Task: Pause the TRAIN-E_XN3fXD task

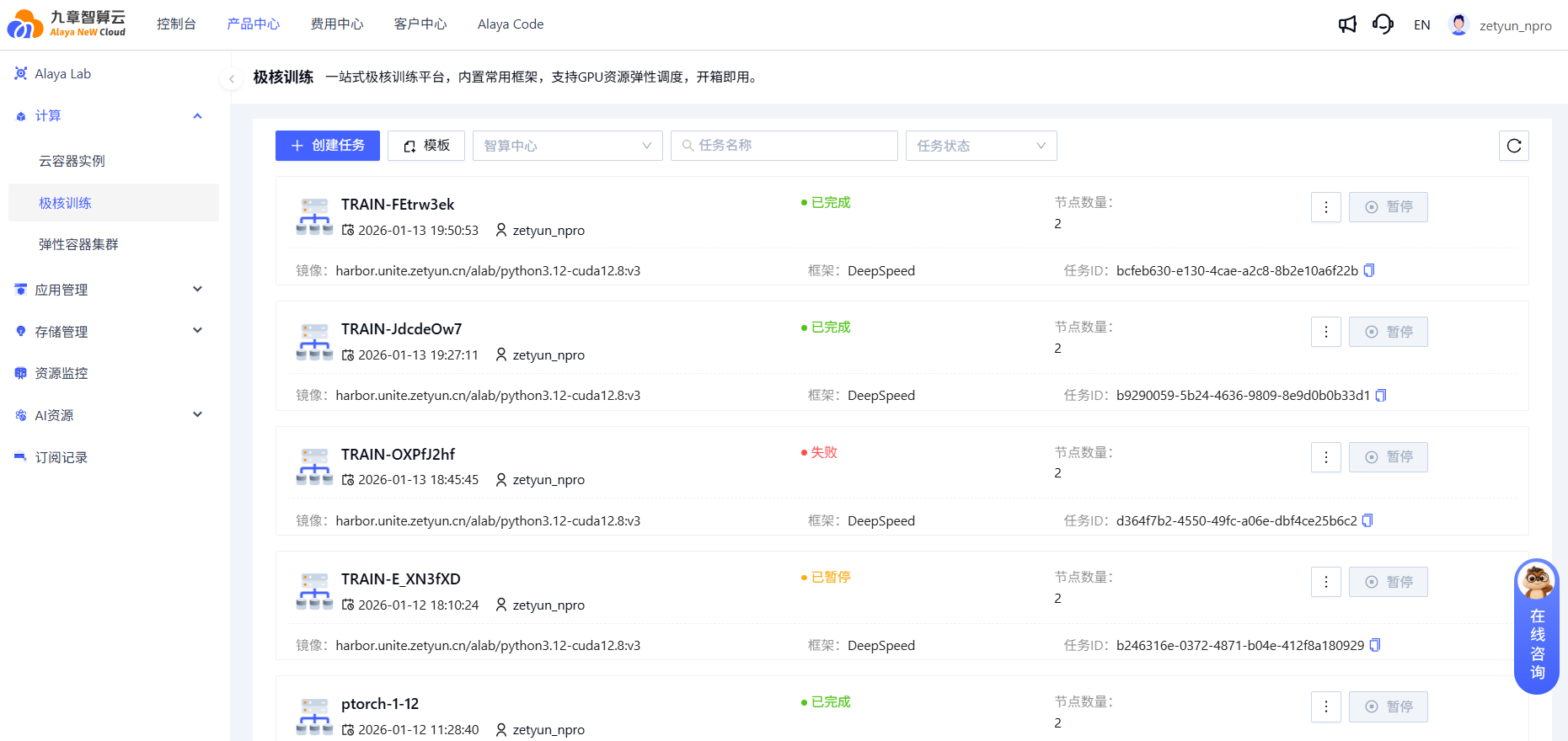Action: (x=1389, y=582)
